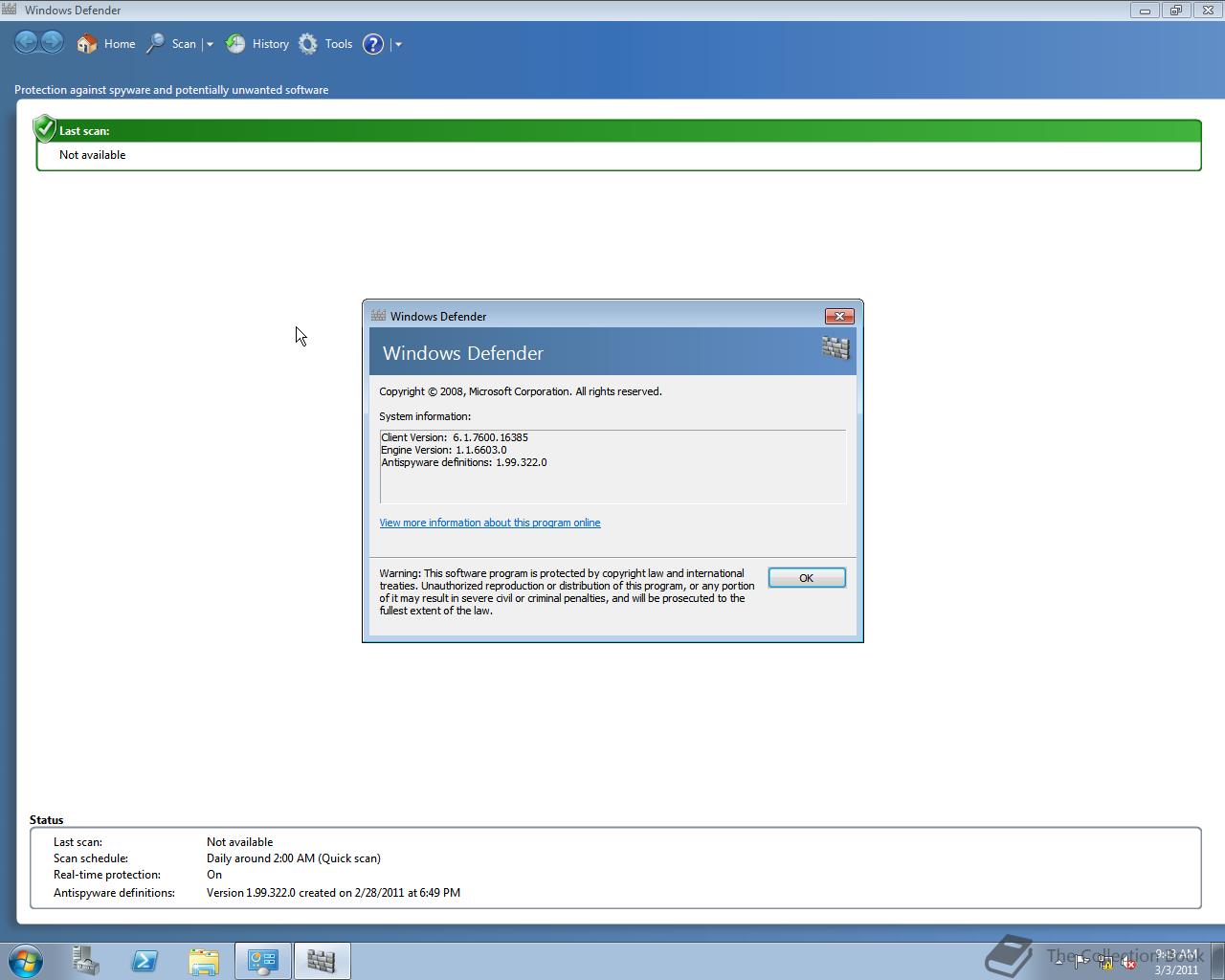Show hidden tray icons arrow

tap(1058, 962)
